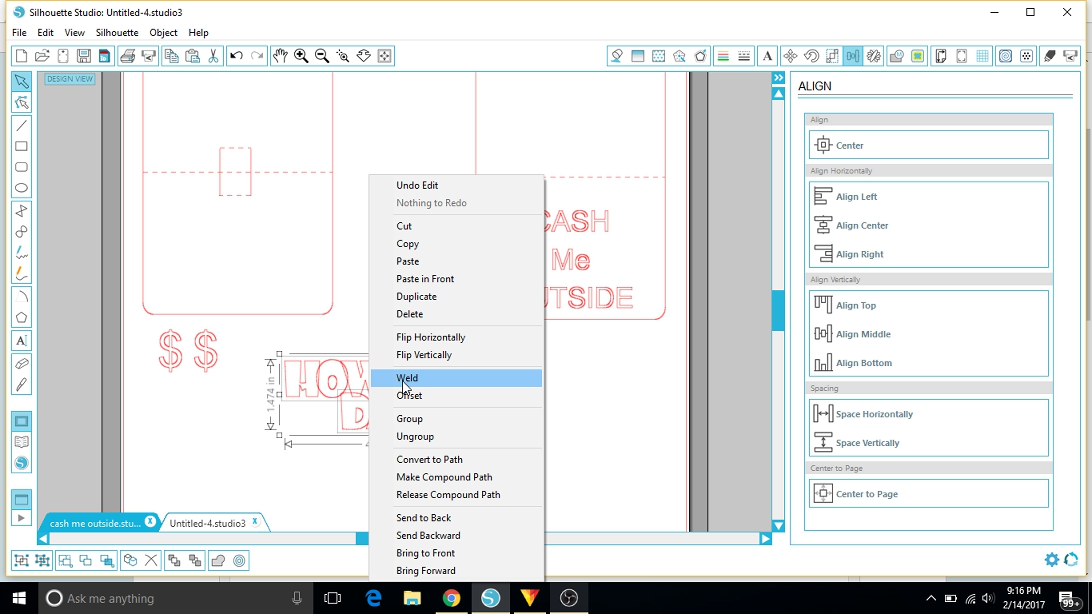Click the Open file folder icon
The height and width of the screenshot is (614, 1092).
point(42,56)
